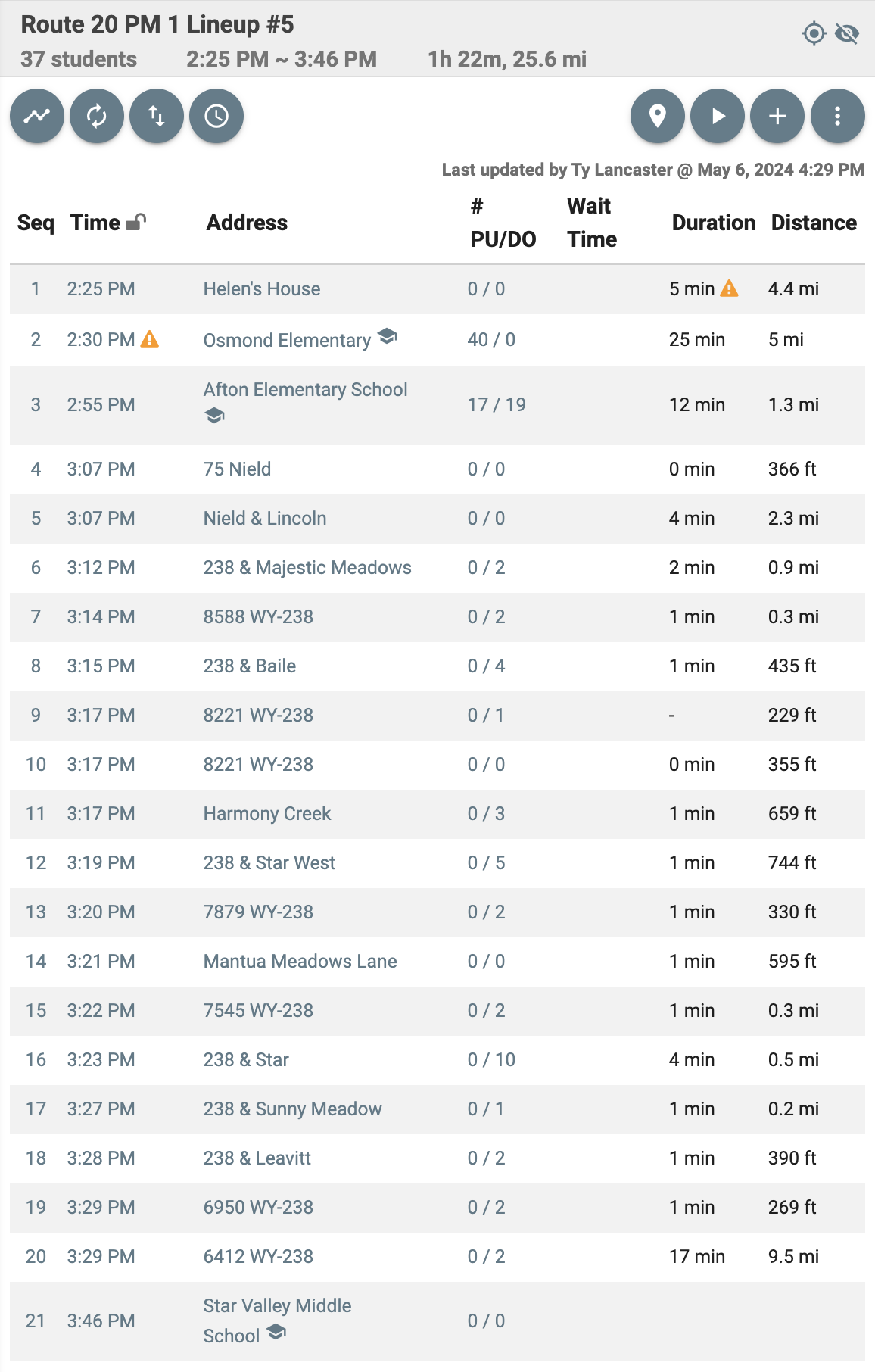Image resolution: width=875 pixels, height=1372 pixels.
Task: Open the clock schedule time button
Action: click(216, 116)
